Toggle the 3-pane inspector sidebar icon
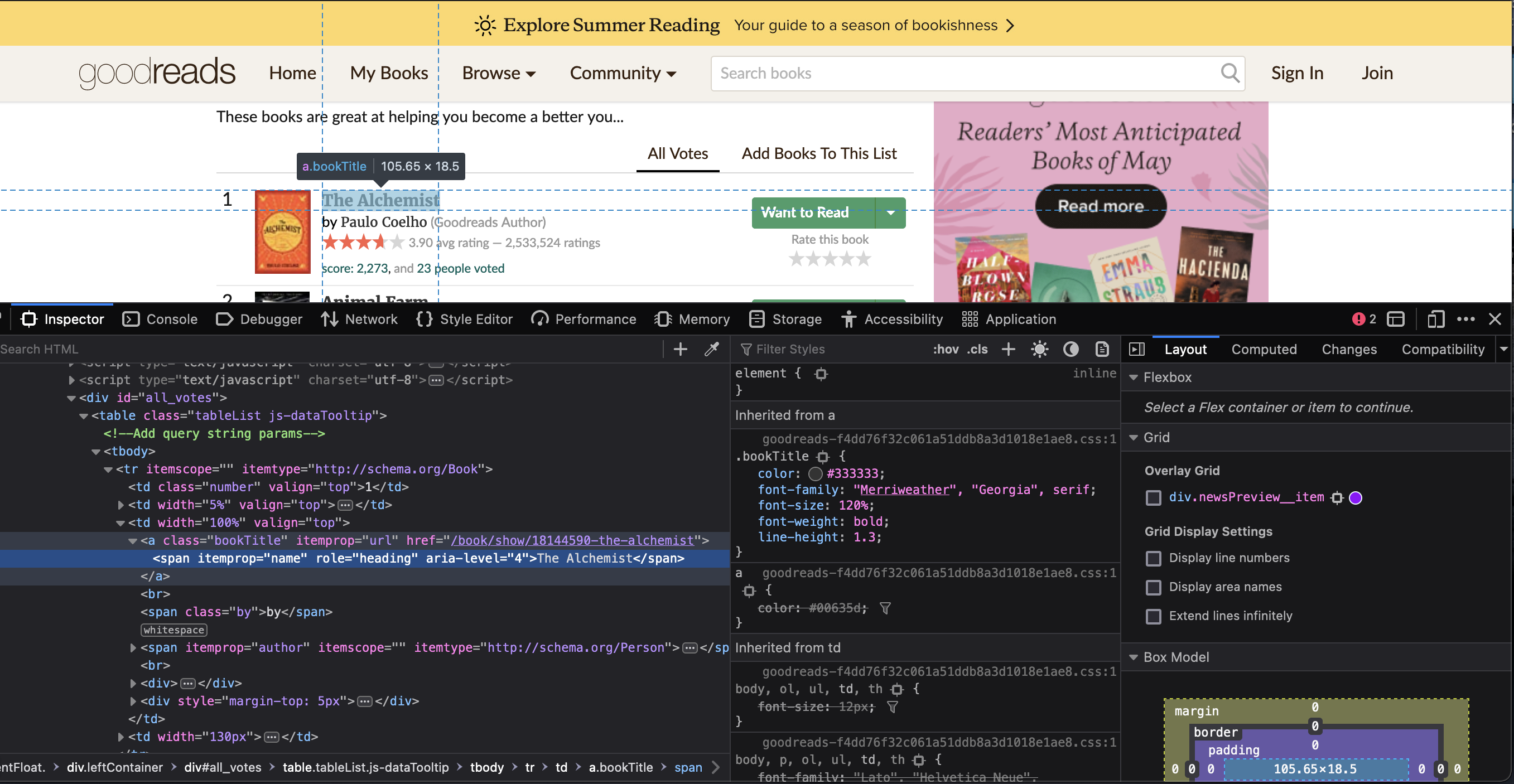1514x784 pixels. pos(1137,350)
